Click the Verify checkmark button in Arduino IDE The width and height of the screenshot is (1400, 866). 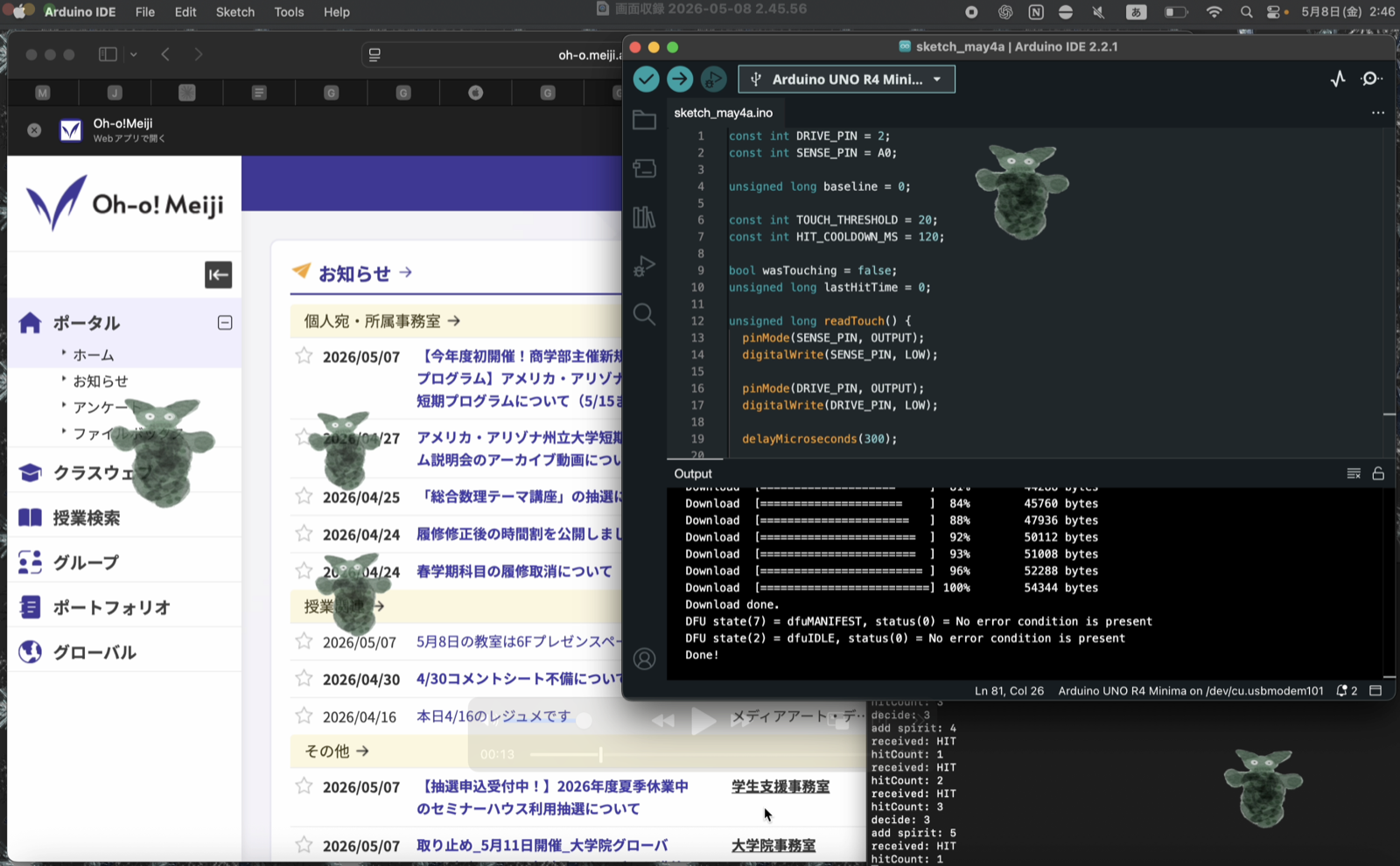click(646, 79)
